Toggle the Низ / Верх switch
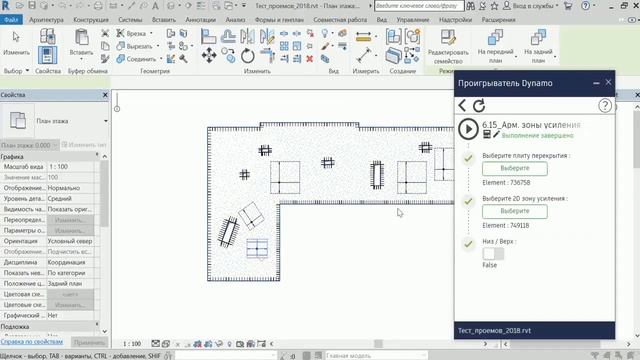The height and width of the screenshot is (360, 640). coord(493,253)
